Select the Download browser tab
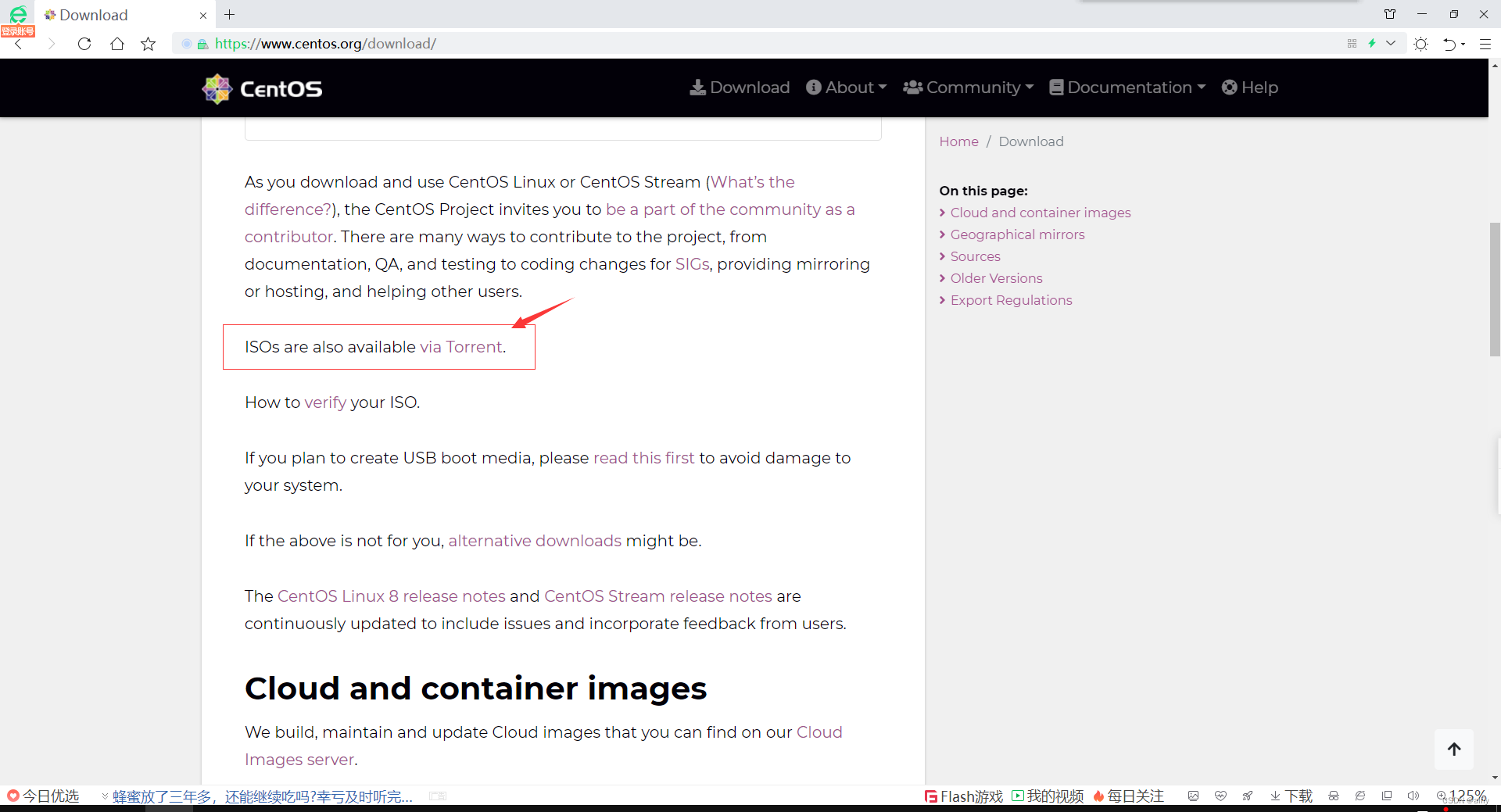The image size is (1501, 812). (x=125, y=15)
